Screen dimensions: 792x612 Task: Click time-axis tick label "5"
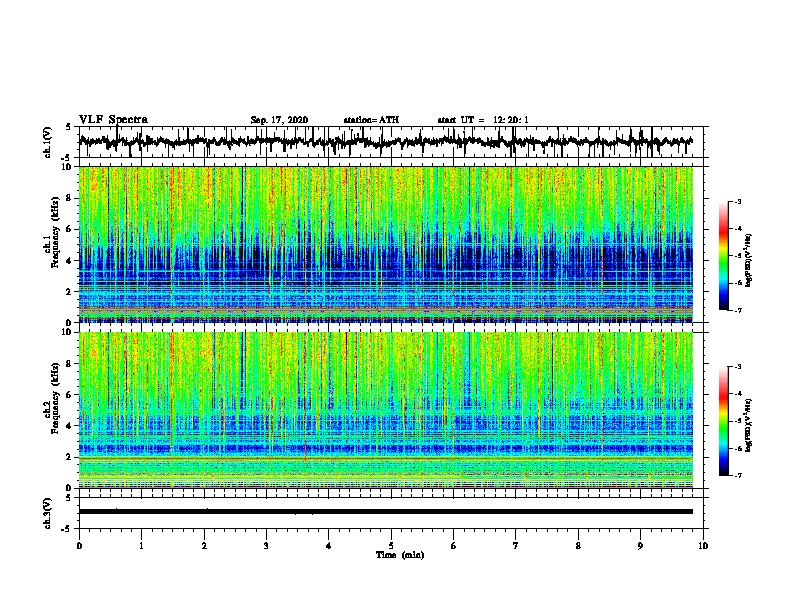(391, 546)
